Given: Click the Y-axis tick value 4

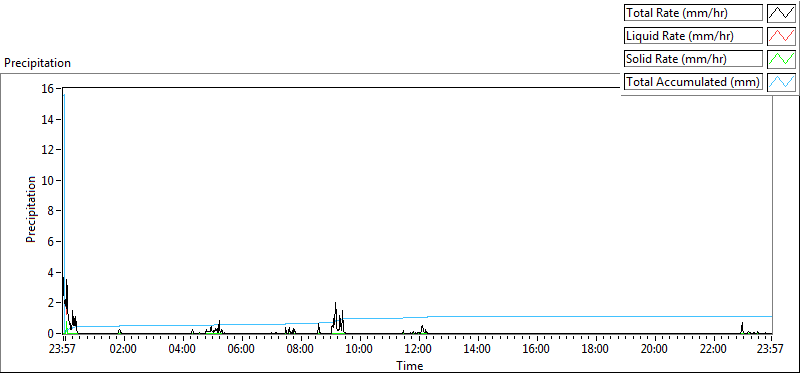Looking at the screenshot, I should pyautogui.click(x=51, y=272).
